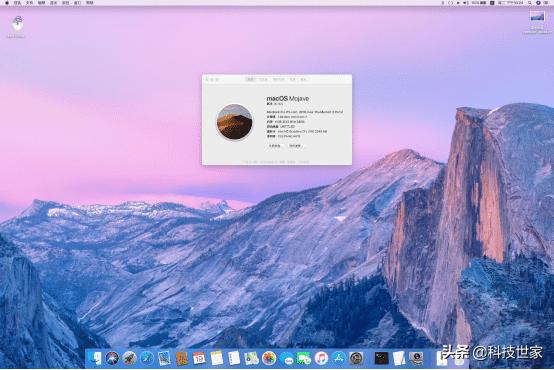Open the 文件 (File) menu
Screen dimensions: 554x370
pyautogui.click(x=30, y=3)
